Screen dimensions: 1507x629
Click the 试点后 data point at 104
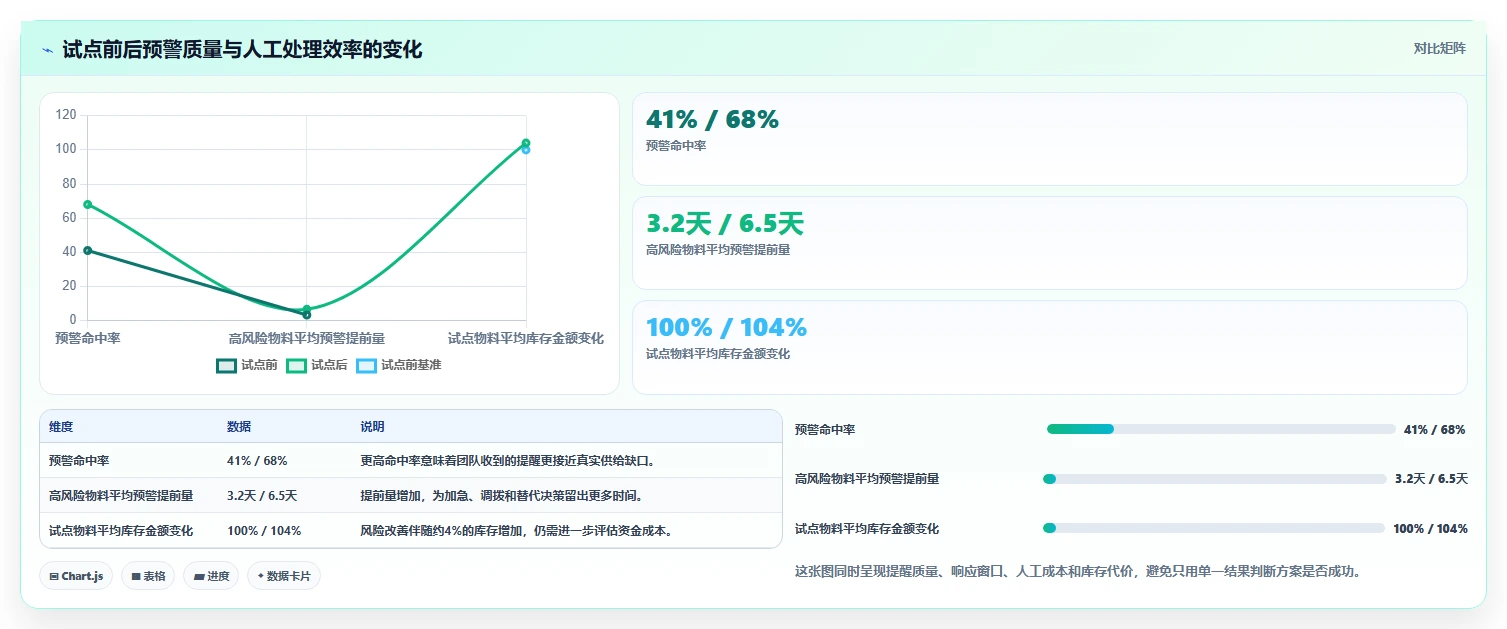click(526, 143)
